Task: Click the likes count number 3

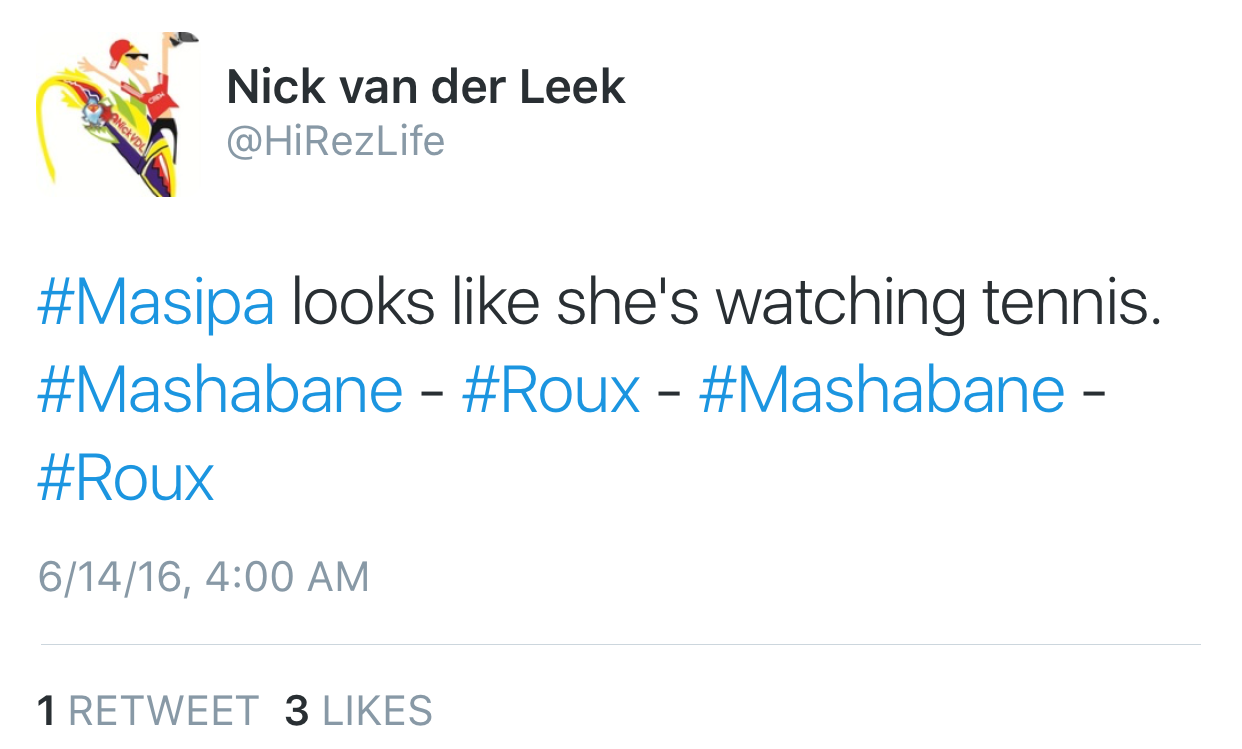Action: coord(297,711)
